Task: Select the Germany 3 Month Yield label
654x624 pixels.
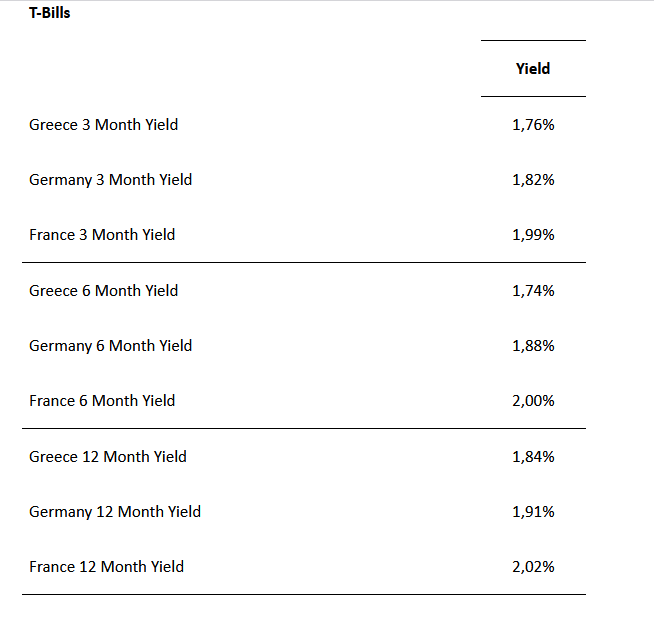Action: (x=111, y=180)
